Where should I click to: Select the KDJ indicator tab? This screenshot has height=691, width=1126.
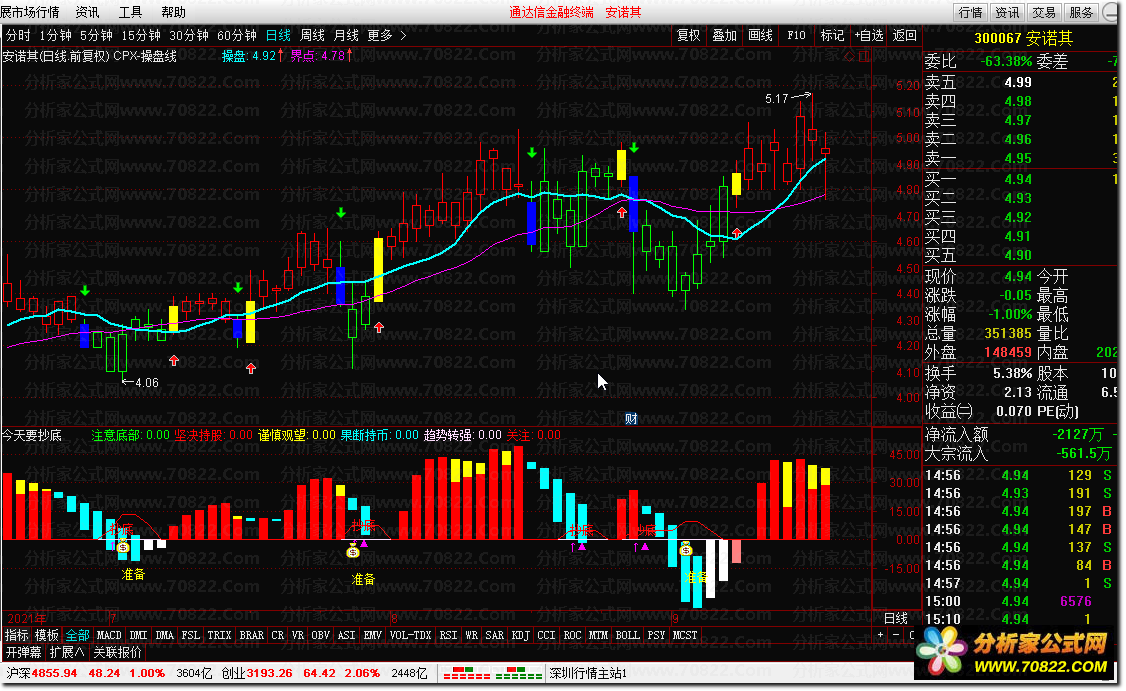521,635
